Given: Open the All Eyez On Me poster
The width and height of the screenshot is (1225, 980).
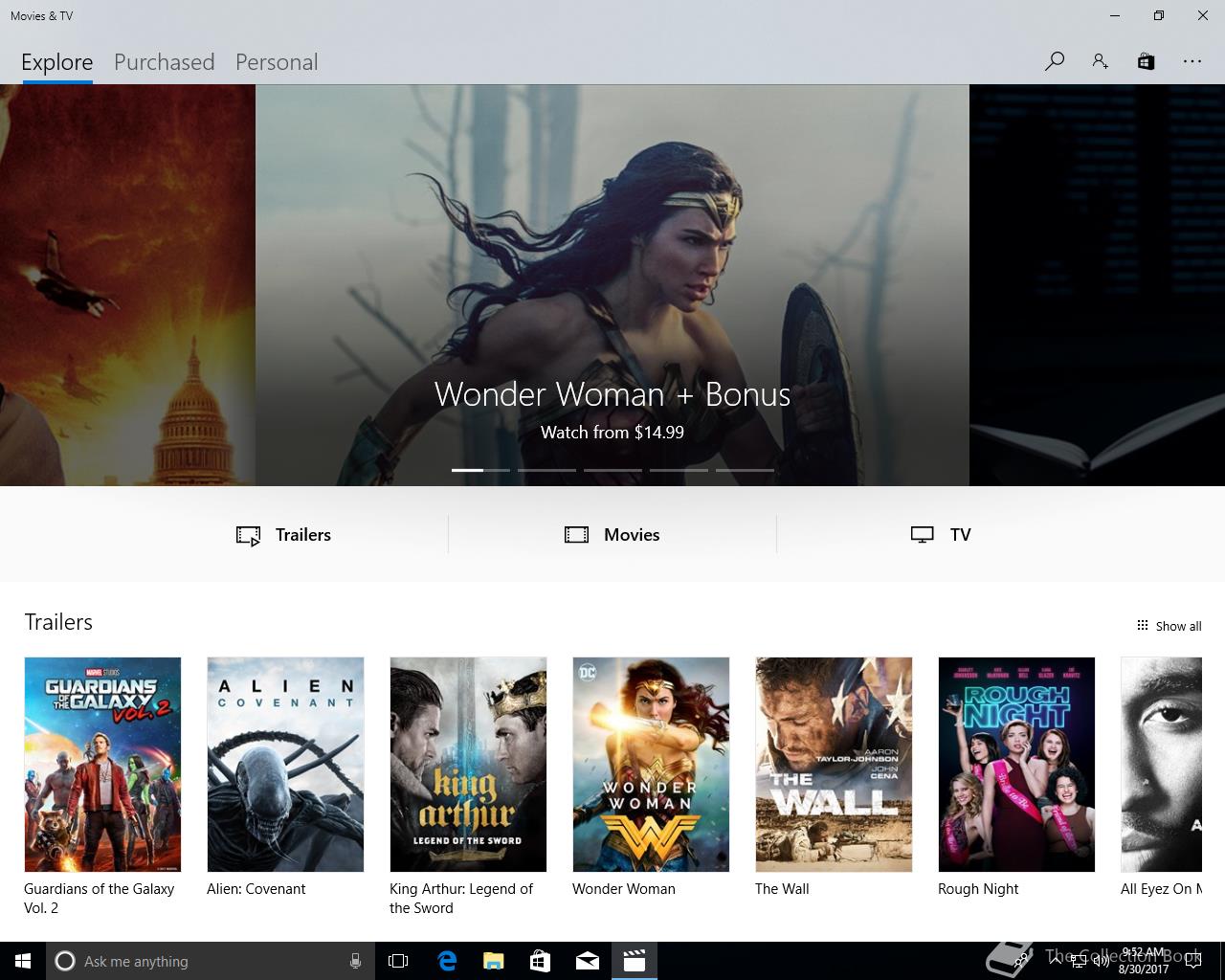Looking at the screenshot, I should pos(1161,765).
